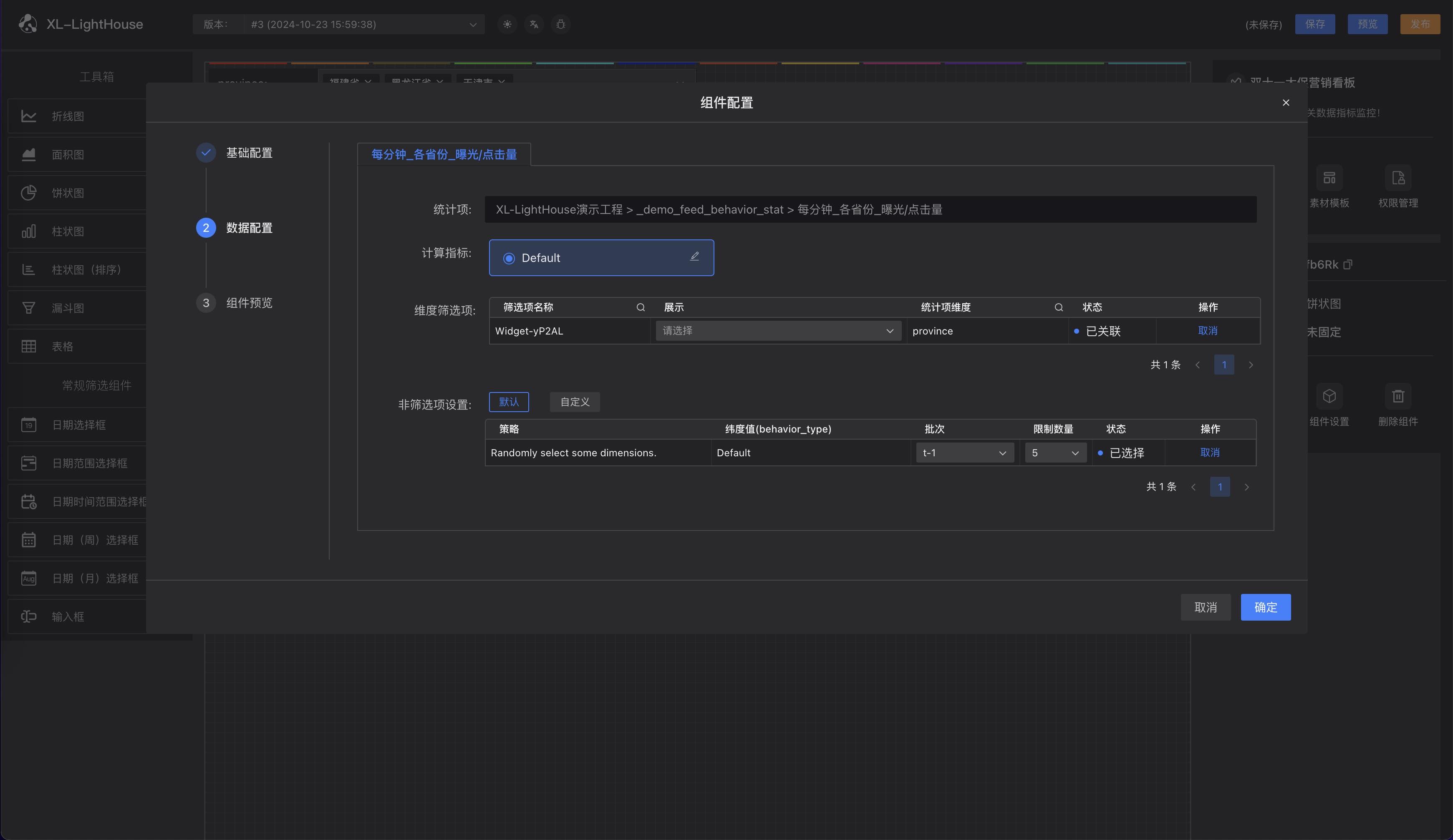Go to next page in 维度筛选项 pagination
The width and height of the screenshot is (1453, 840).
pos(1251,365)
